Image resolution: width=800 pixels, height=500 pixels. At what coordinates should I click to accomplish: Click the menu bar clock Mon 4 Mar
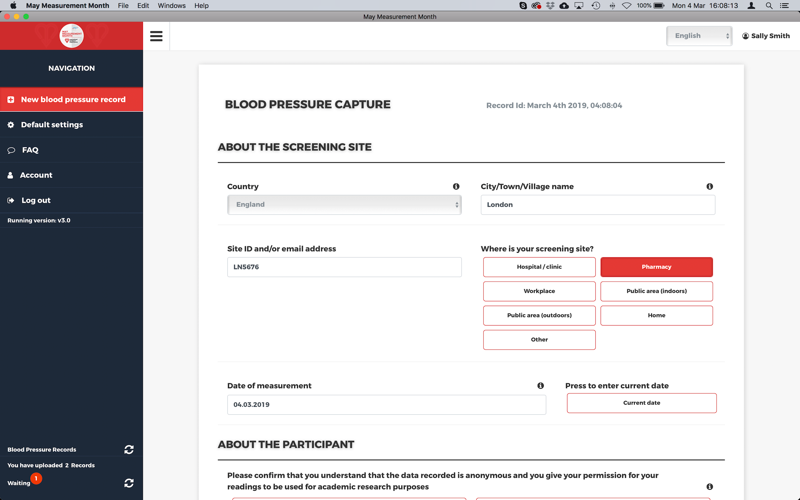(705, 6)
